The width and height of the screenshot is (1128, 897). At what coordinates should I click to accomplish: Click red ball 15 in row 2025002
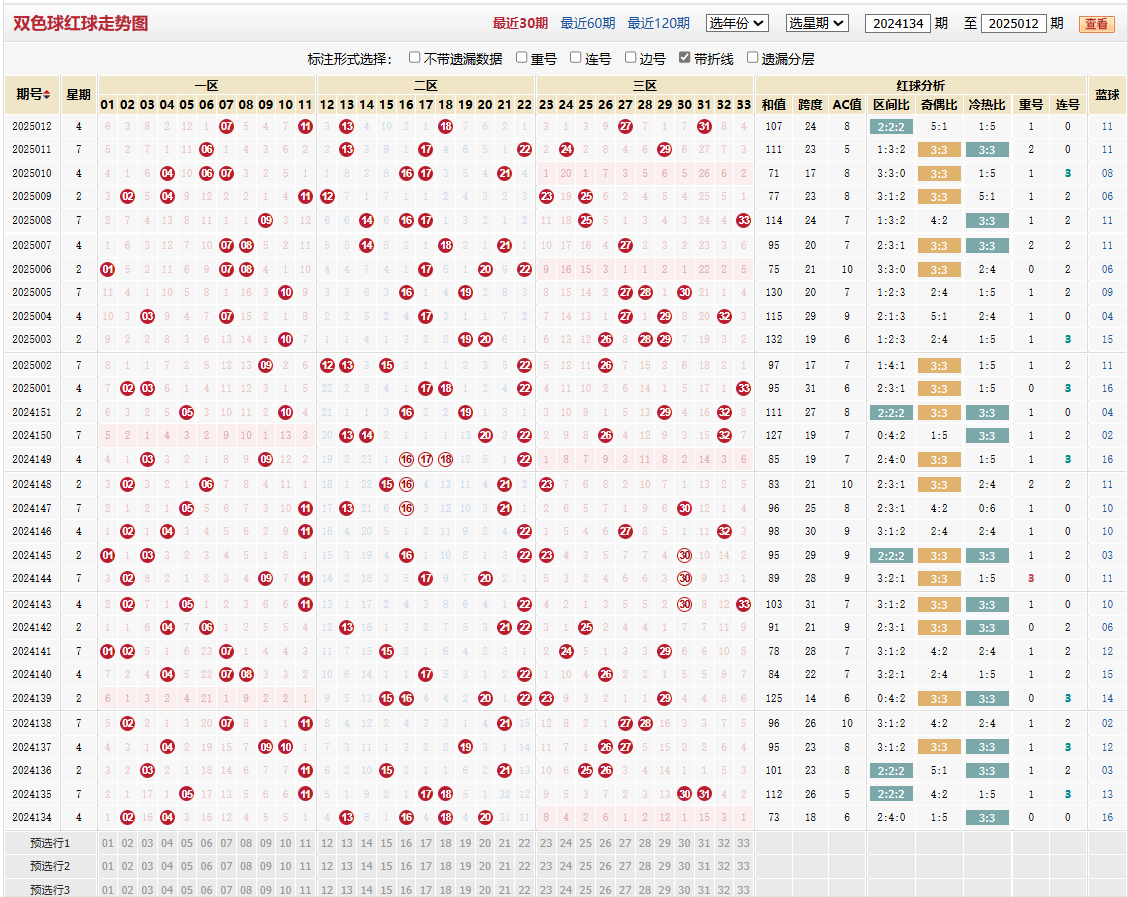(x=386, y=365)
